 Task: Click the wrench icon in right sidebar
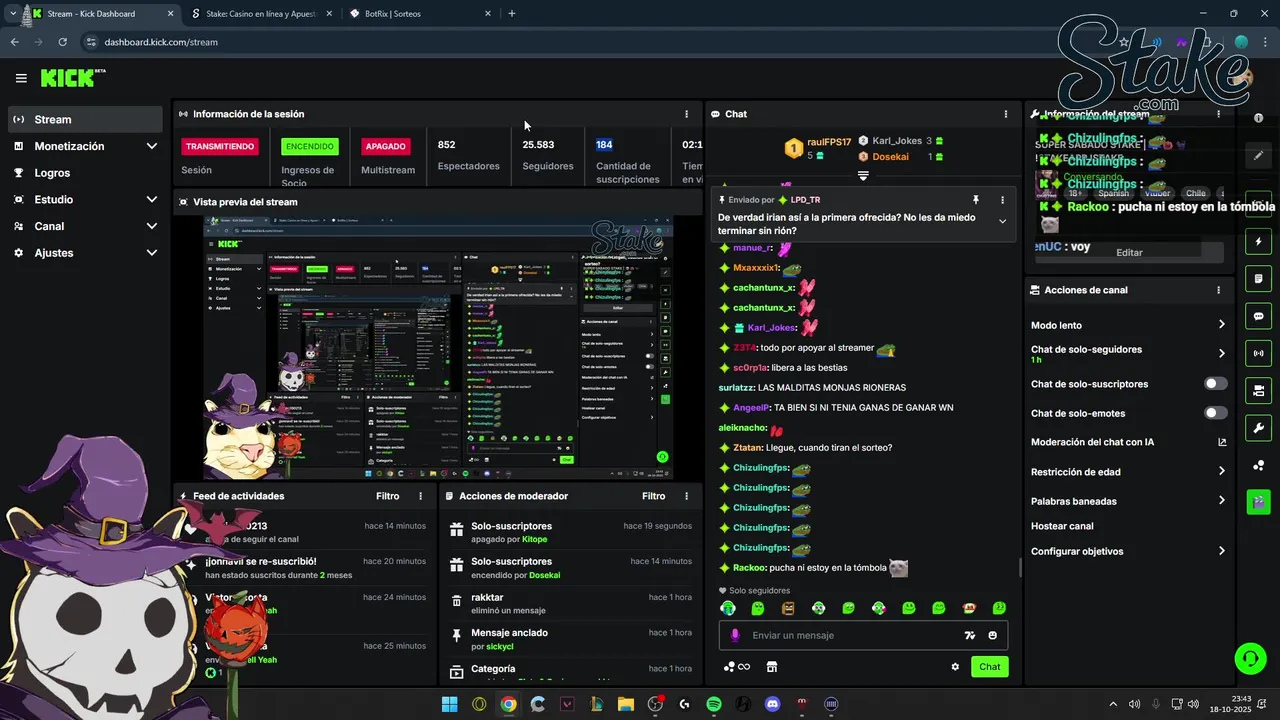click(x=1258, y=428)
